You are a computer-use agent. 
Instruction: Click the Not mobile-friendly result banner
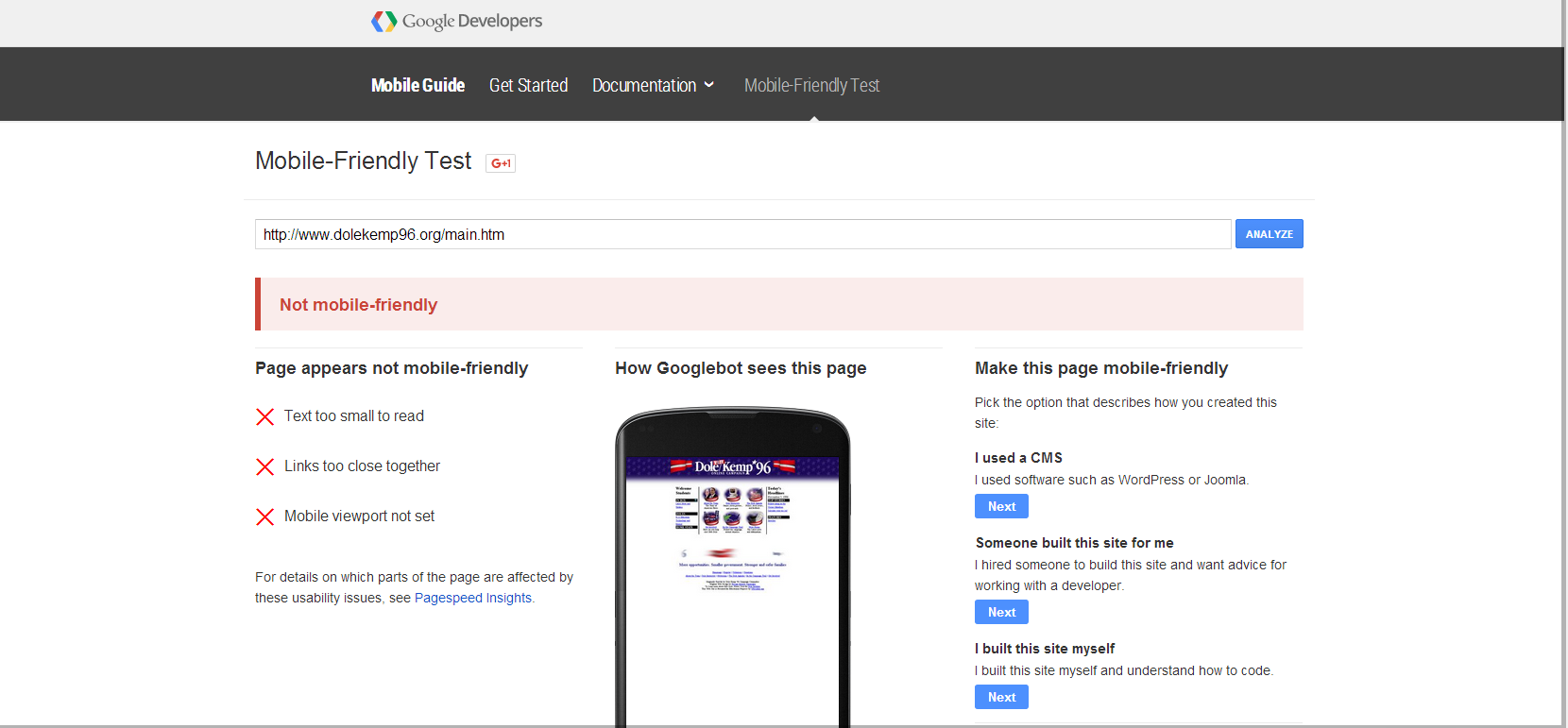pyautogui.click(x=779, y=304)
